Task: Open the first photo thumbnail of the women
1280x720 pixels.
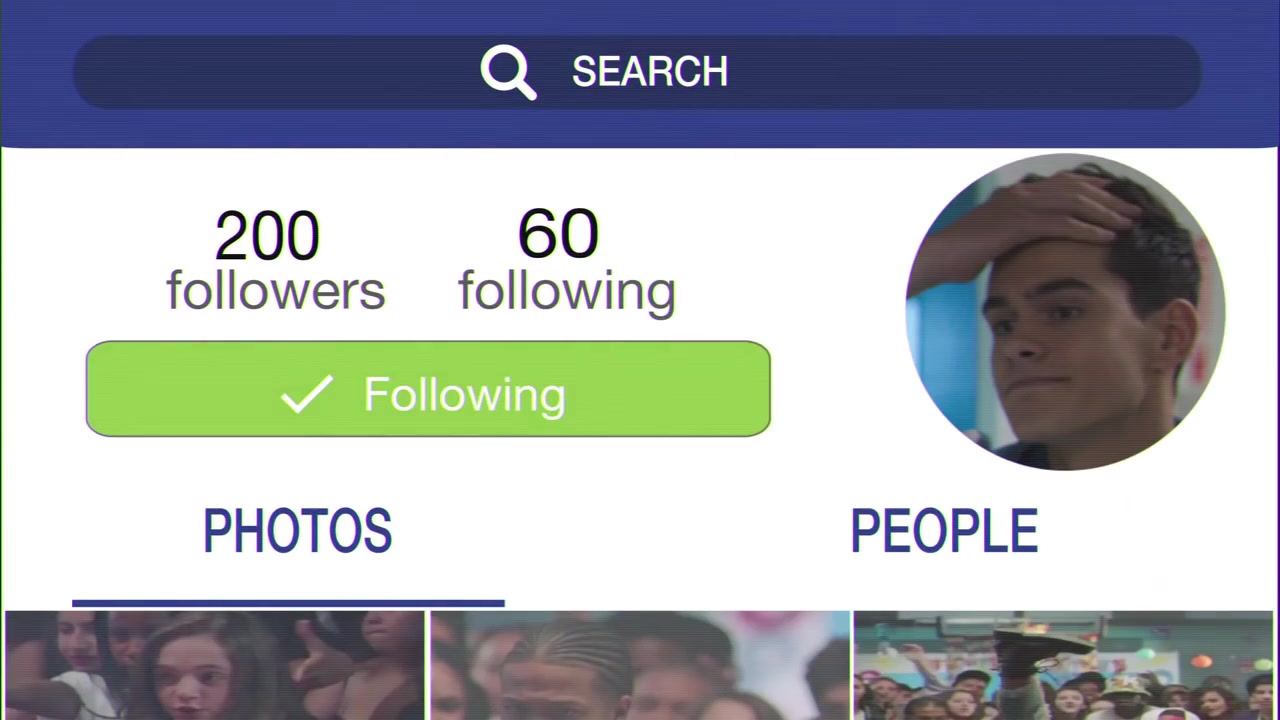Action: pyautogui.click(x=214, y=666)
